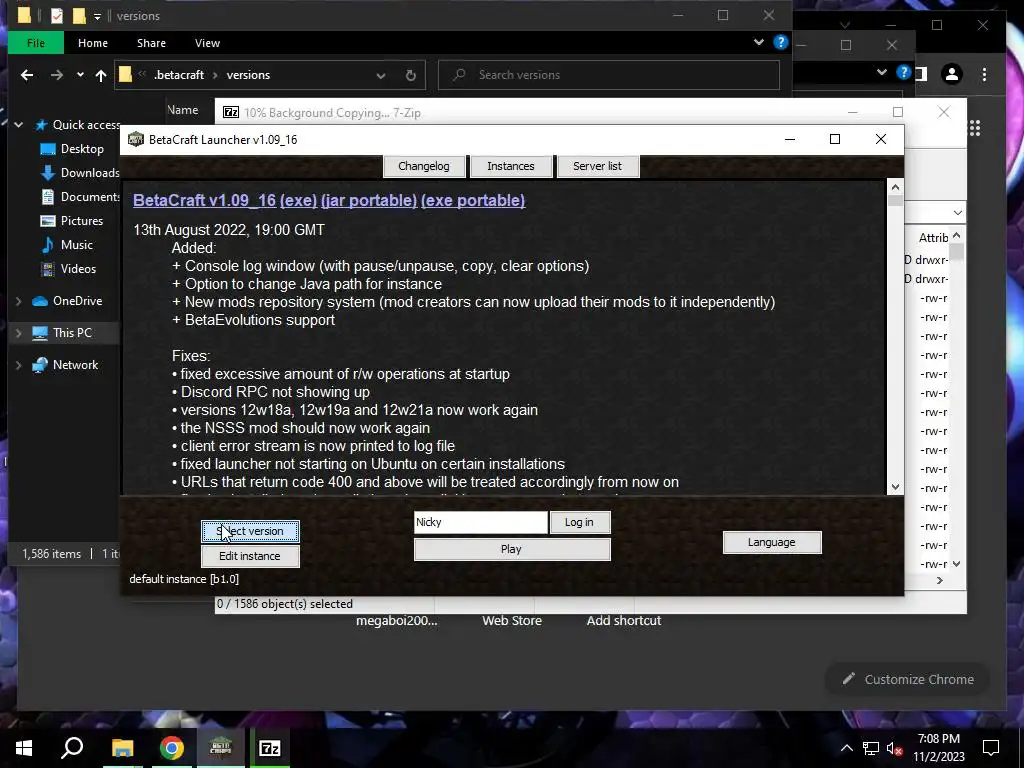Open the Home ribbon tab in File Explorer

(93, 43)
